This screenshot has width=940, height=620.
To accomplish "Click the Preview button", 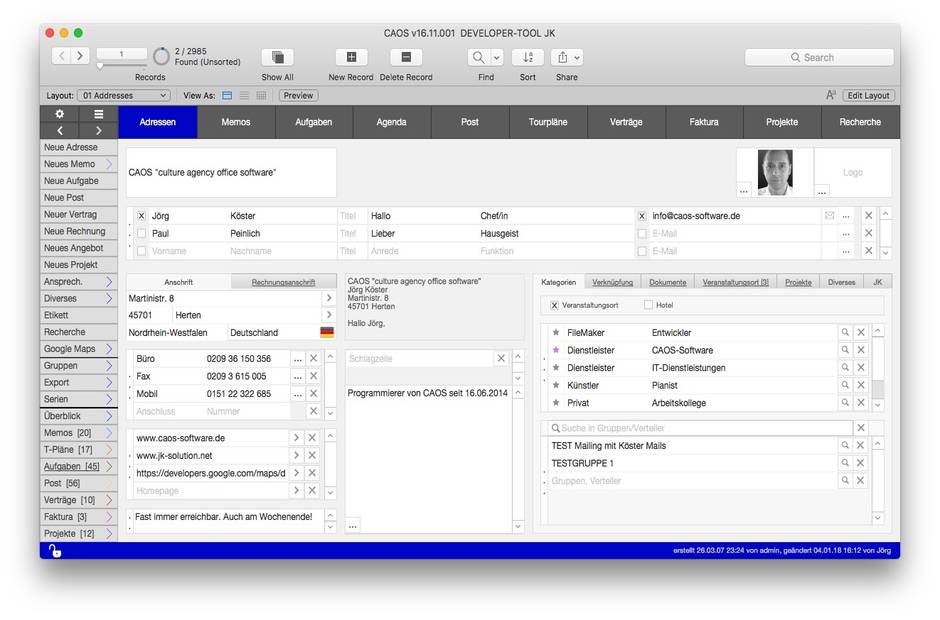I will click(298, 95).
